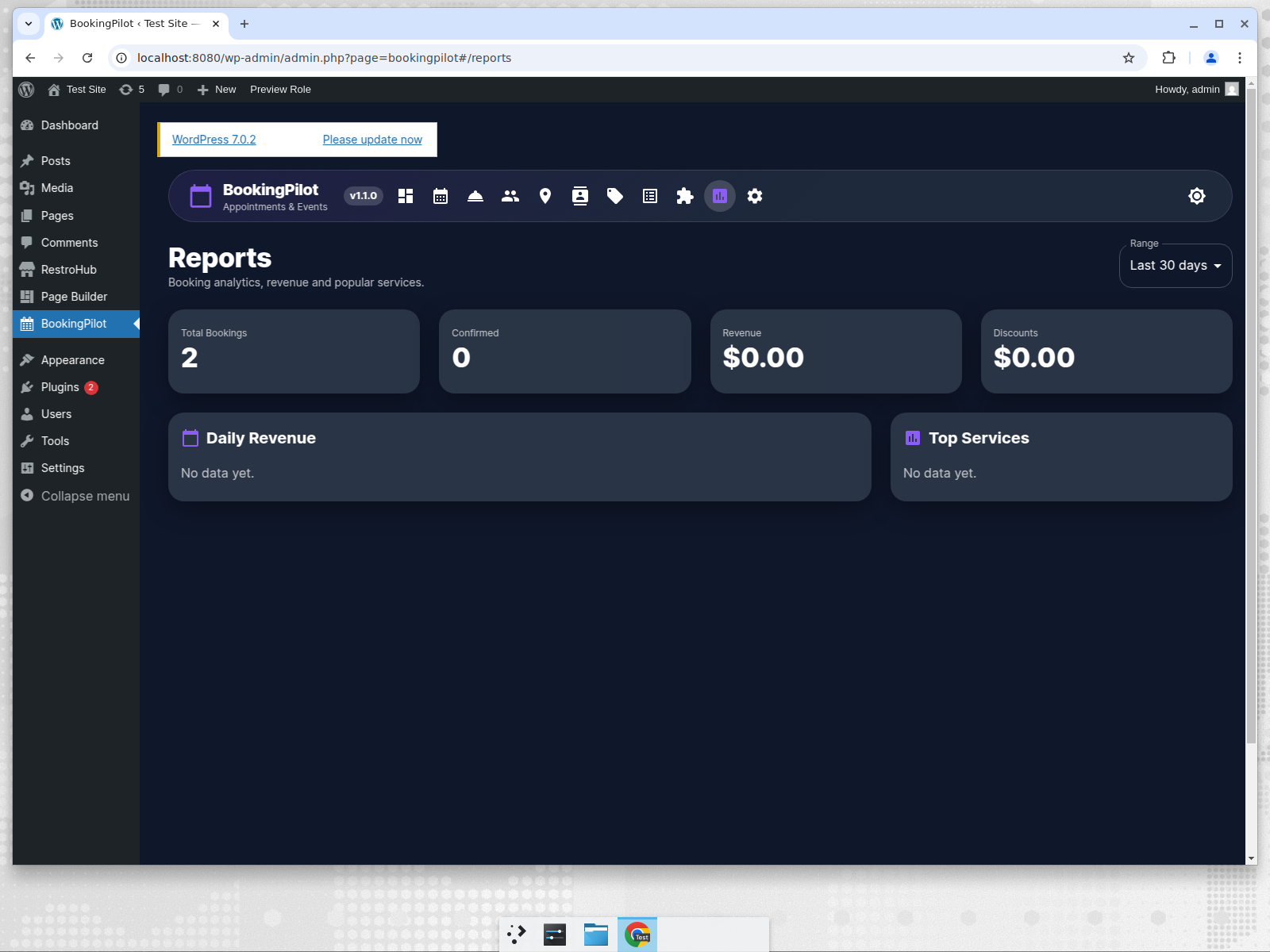Open the tab search dropdown arrow
The height and width of the screenshot is (952, 1270).
(29, 24)
